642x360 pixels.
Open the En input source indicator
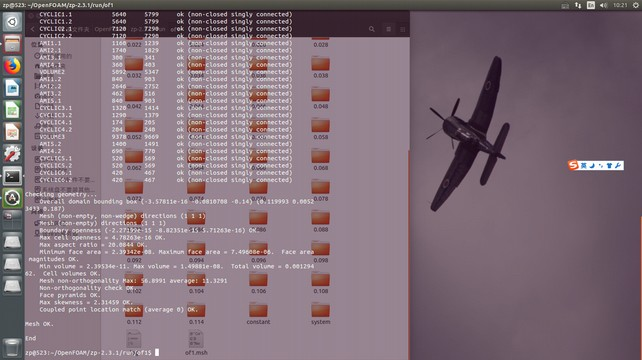click(x=590, y=5)
